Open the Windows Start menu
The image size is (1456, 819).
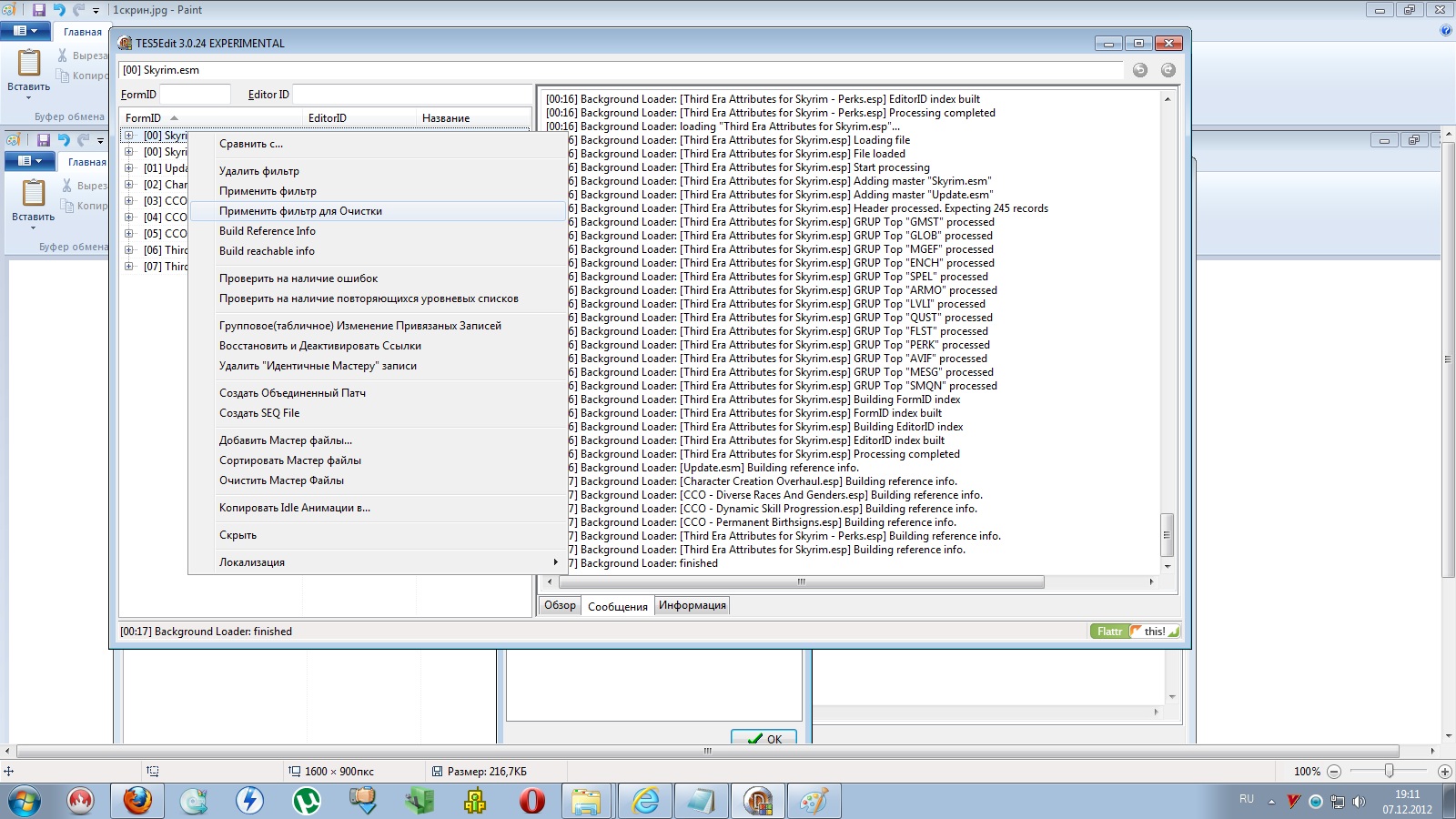tap(25, 802)
